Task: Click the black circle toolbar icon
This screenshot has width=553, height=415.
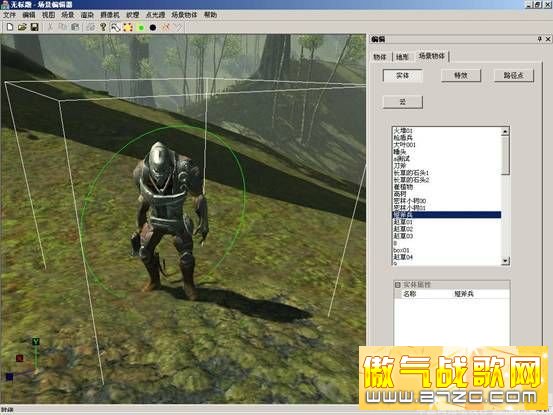Action: (153, 28)
